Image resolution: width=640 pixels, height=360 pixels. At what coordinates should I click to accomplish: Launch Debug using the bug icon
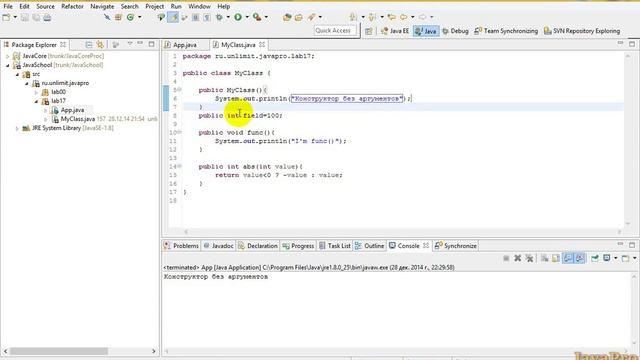tap(219, 17)
